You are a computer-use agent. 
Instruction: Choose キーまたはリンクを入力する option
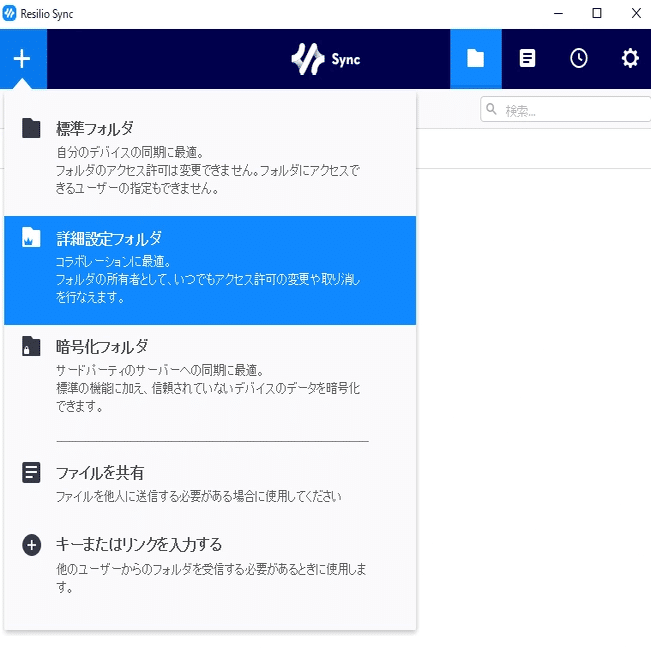click(210, 565)
